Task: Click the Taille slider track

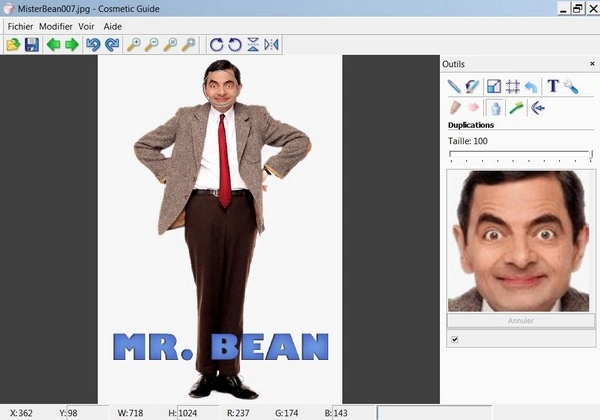Action: coord(520,155)
